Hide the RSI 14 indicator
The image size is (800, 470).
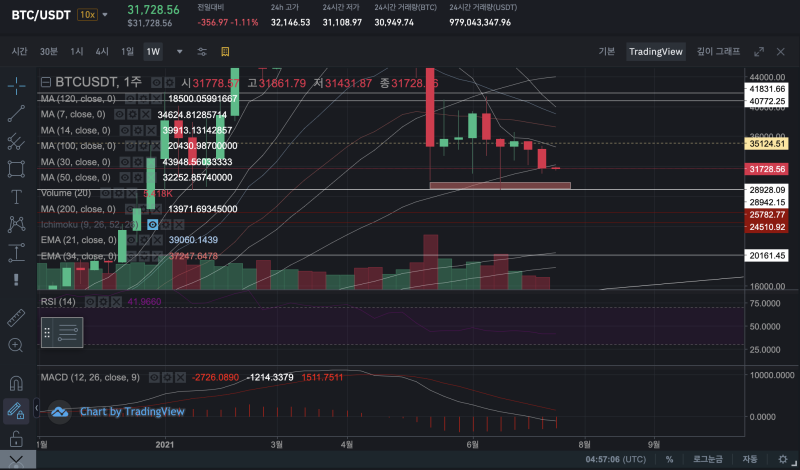pyautogui.click(x=90, y=302)
